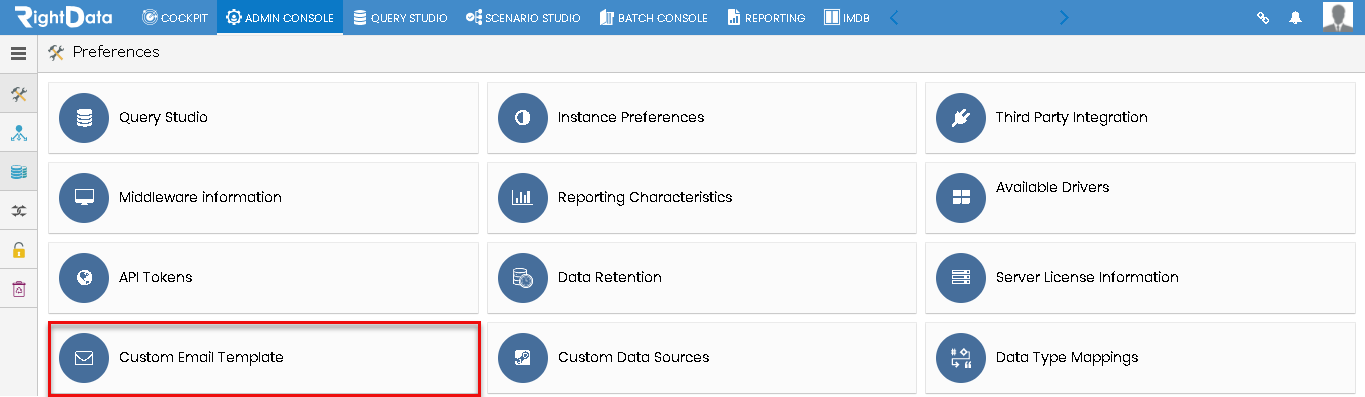The image size is (1365, 397).
Task: Click the shuffle arrows sidebar icon
Action: (x=18, y=211)
